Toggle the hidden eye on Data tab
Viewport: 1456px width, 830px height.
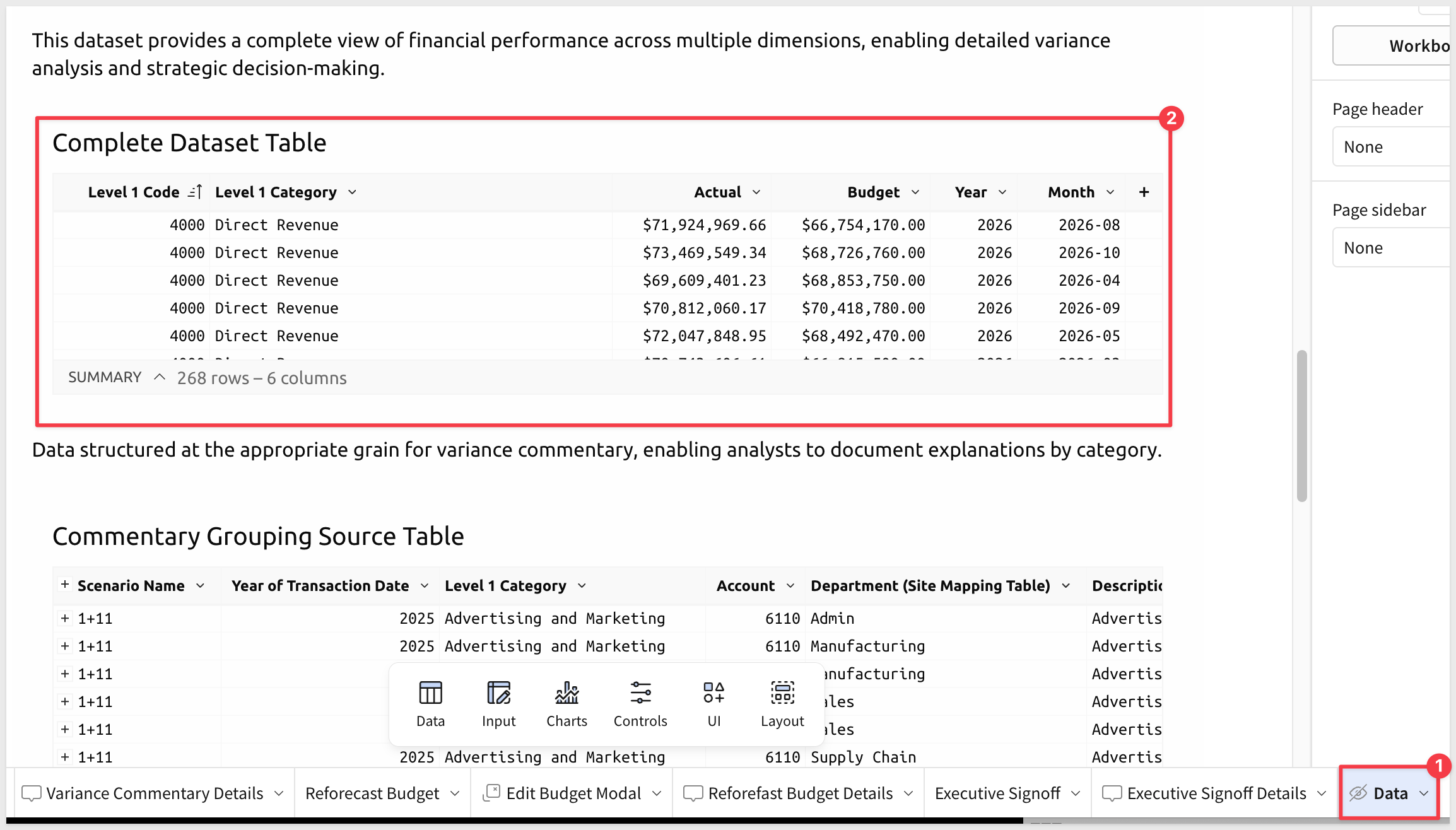click(x=1358, y=793)
